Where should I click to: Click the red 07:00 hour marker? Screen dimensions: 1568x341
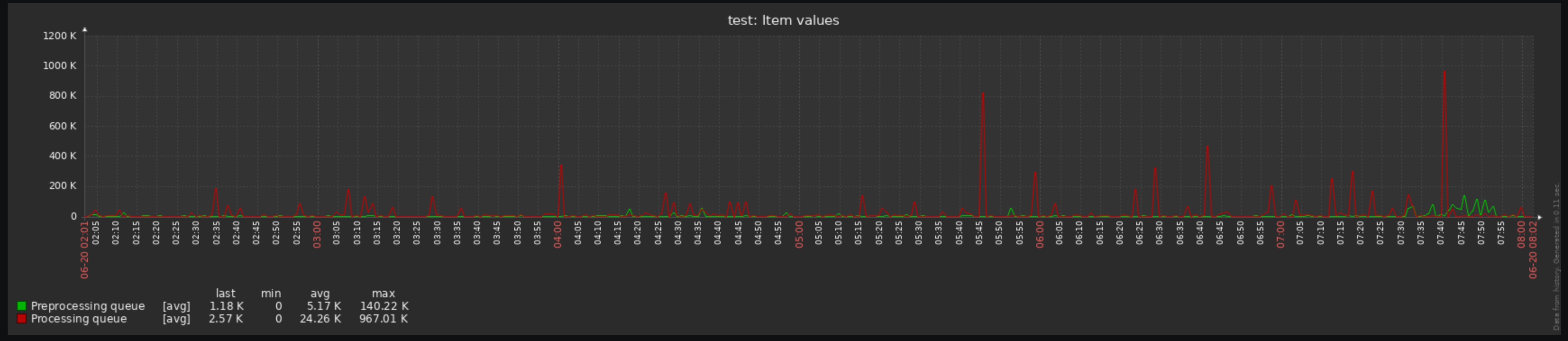click(x=1281, y=235)
